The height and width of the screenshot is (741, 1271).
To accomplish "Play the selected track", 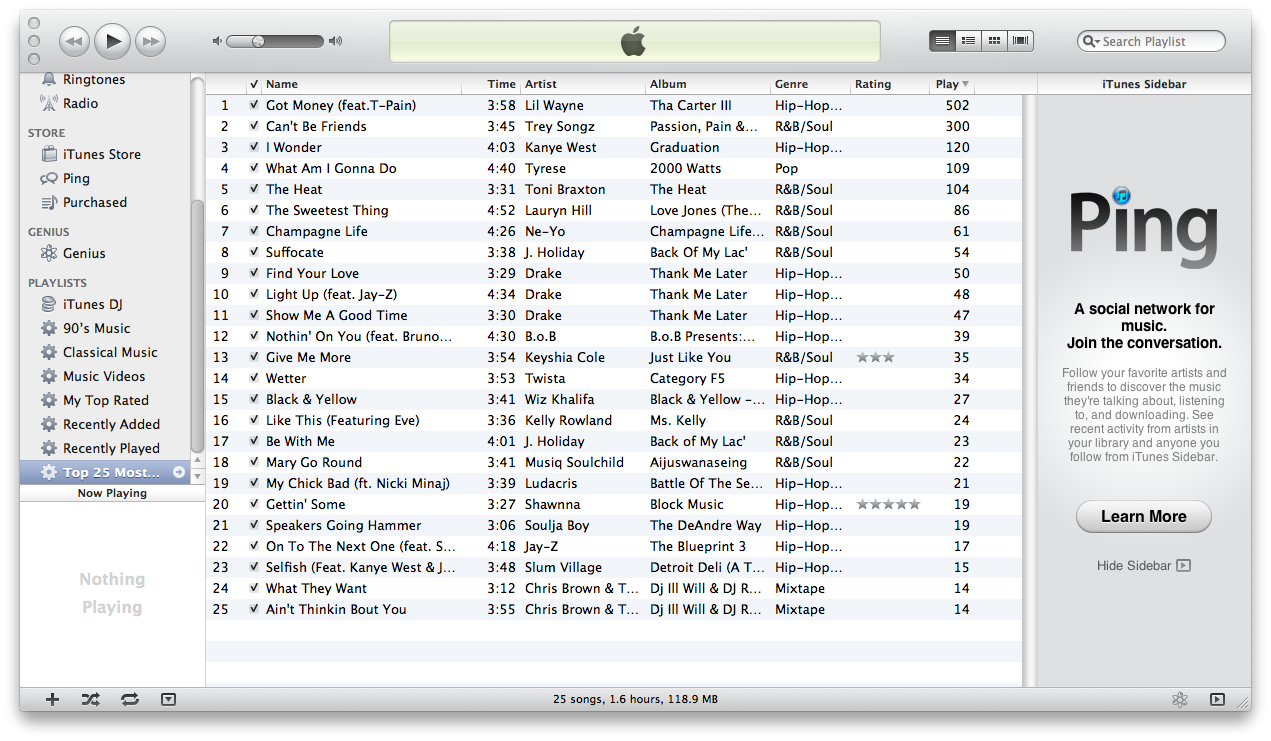I will coord(113,41).
